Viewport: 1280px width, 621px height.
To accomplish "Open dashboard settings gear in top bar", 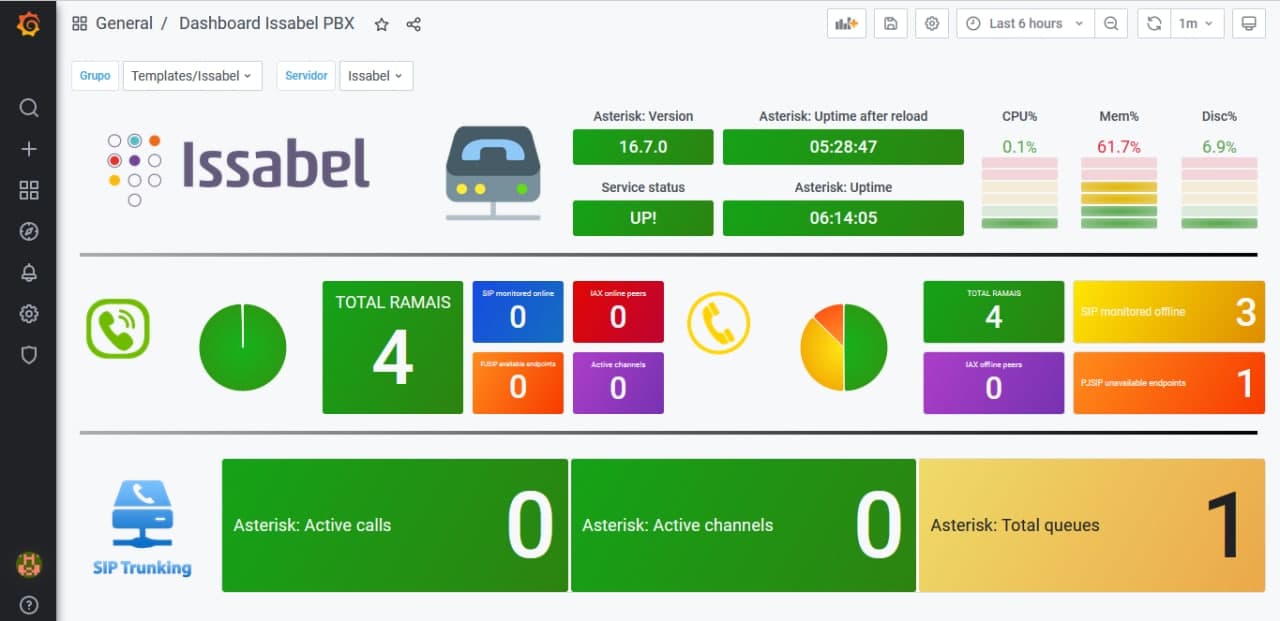I will [932, 23].
